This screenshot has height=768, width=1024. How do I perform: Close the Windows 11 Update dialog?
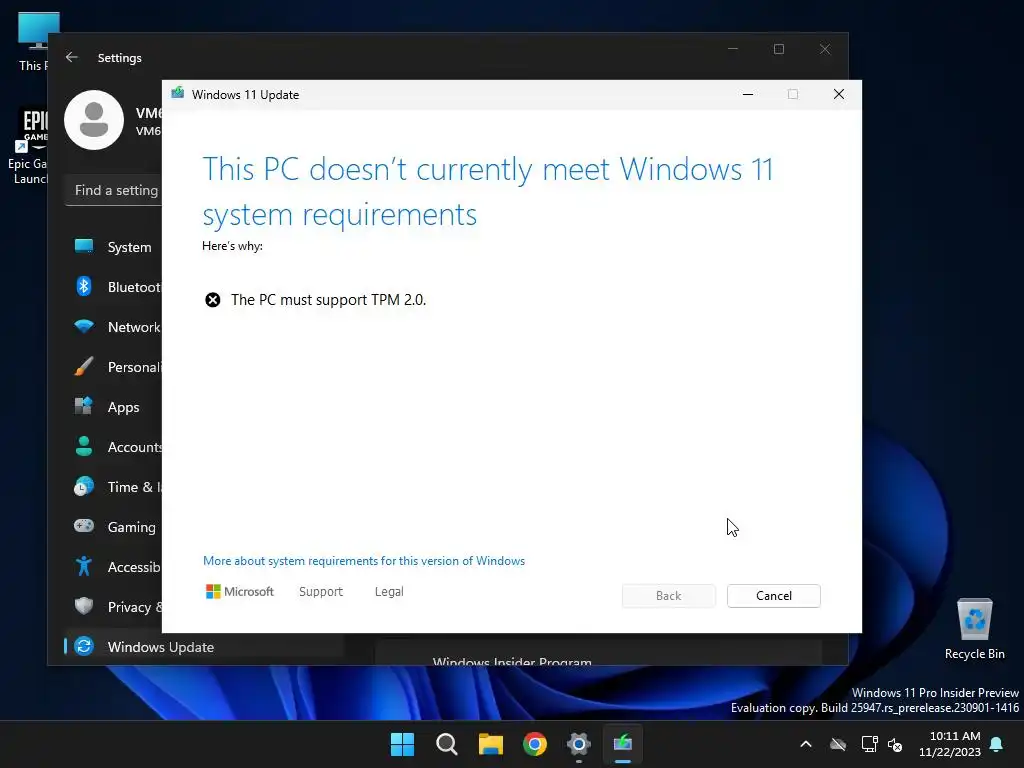(839, 94)
